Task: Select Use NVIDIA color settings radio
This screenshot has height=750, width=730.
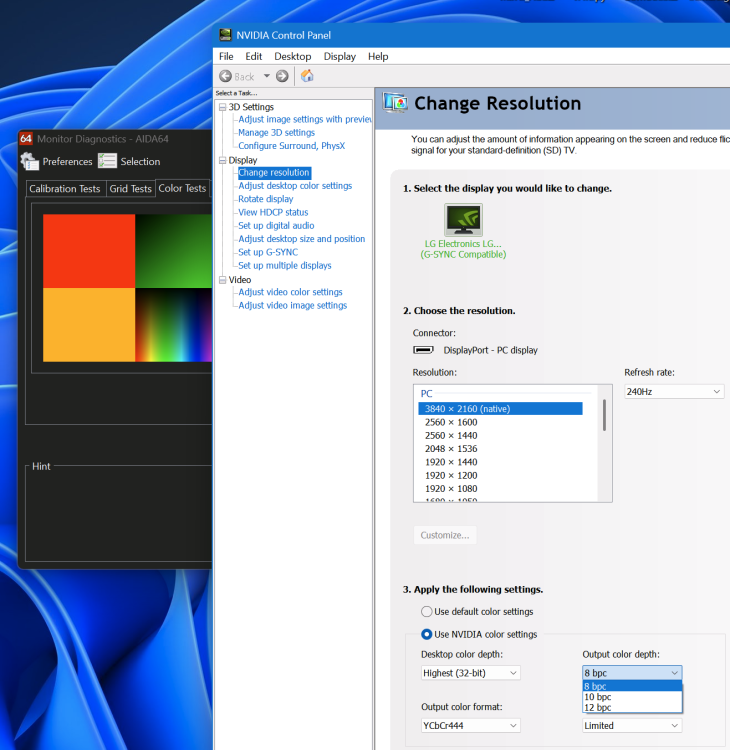Action: tap(428, 634)
